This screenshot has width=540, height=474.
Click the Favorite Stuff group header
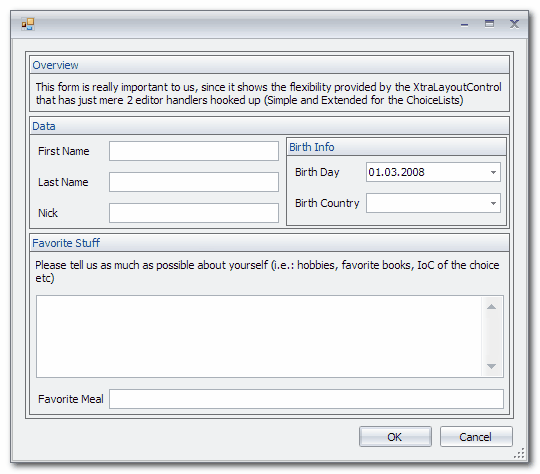coord(269,243)
